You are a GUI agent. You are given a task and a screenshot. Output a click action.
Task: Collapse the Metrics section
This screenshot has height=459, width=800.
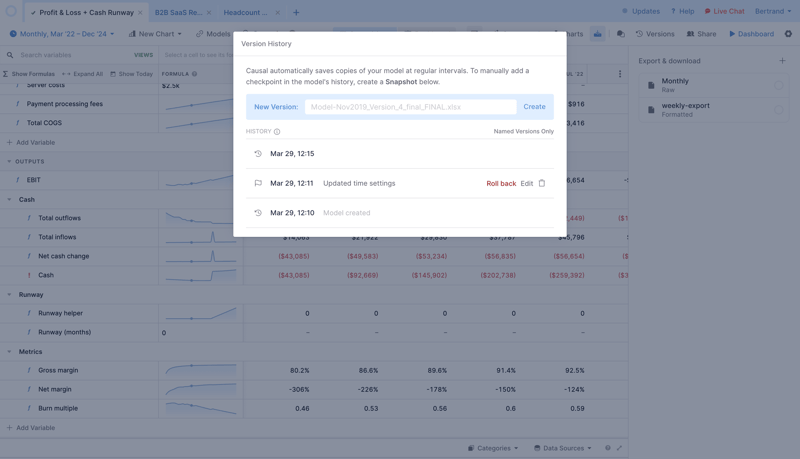coord(10,352)
